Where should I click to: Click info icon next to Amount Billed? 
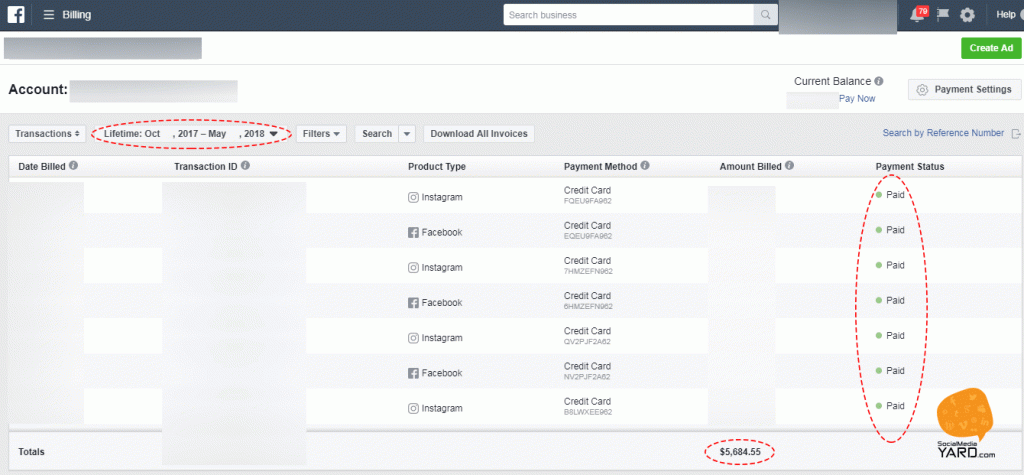(x=790, y=166)
